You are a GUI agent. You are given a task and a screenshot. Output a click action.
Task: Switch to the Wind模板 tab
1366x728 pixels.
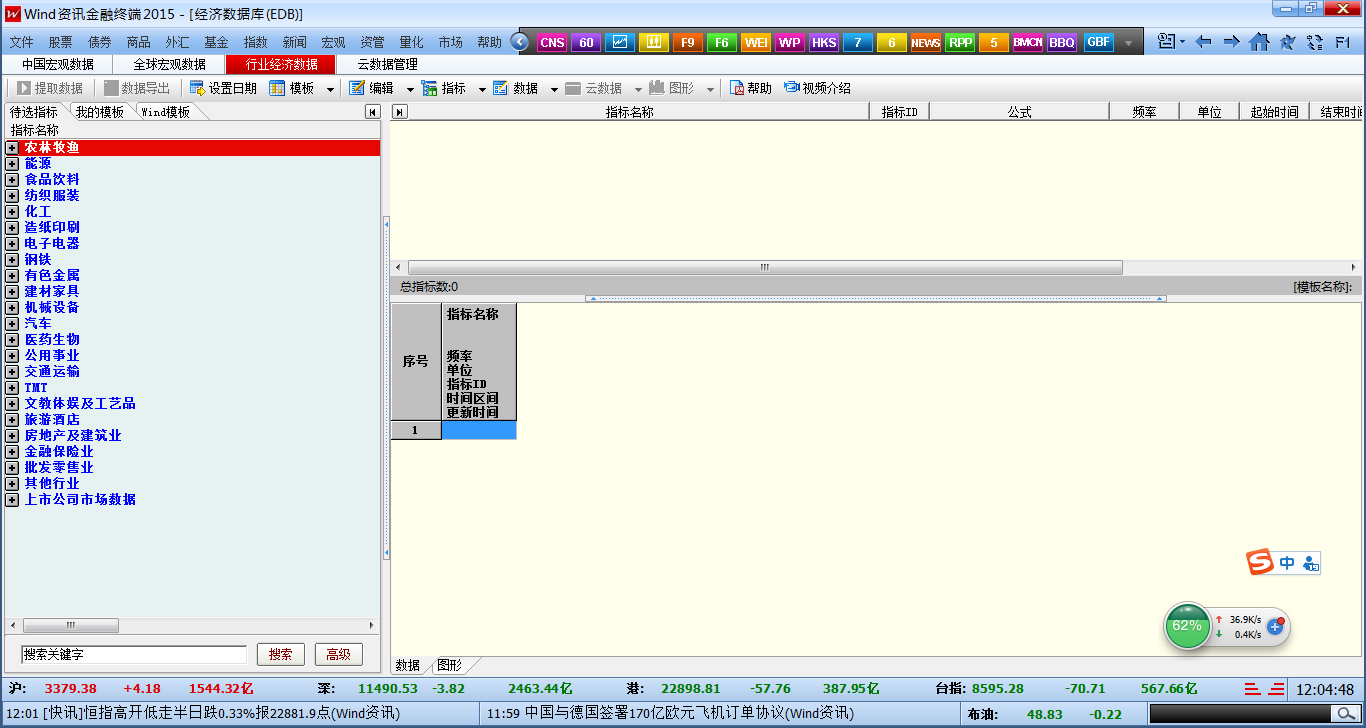165,112
